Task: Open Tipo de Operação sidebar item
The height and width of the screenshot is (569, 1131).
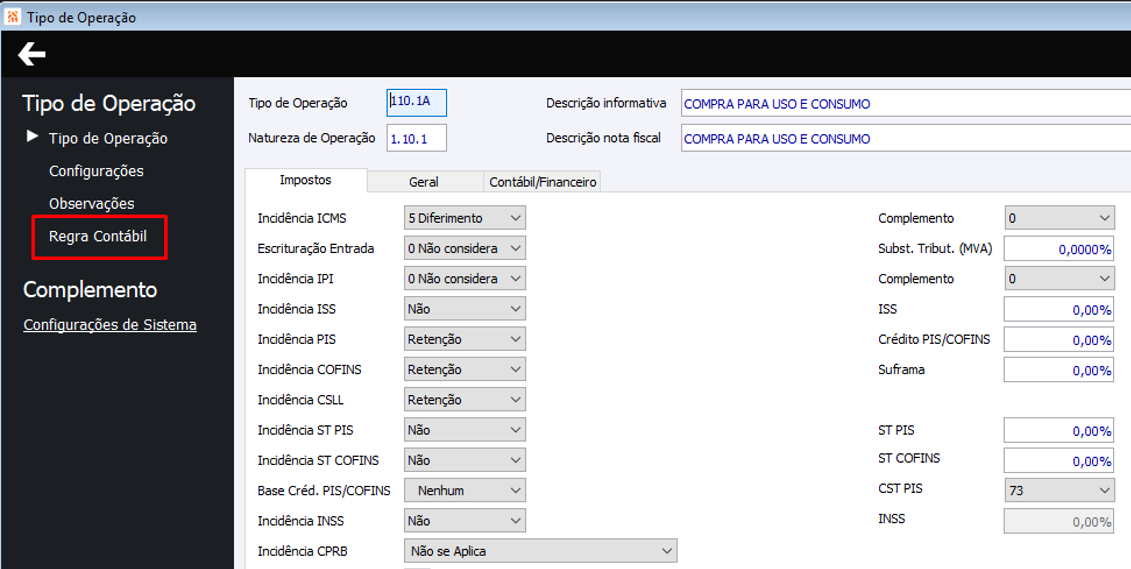Action: pyautogui.click(x=108, y=138)
